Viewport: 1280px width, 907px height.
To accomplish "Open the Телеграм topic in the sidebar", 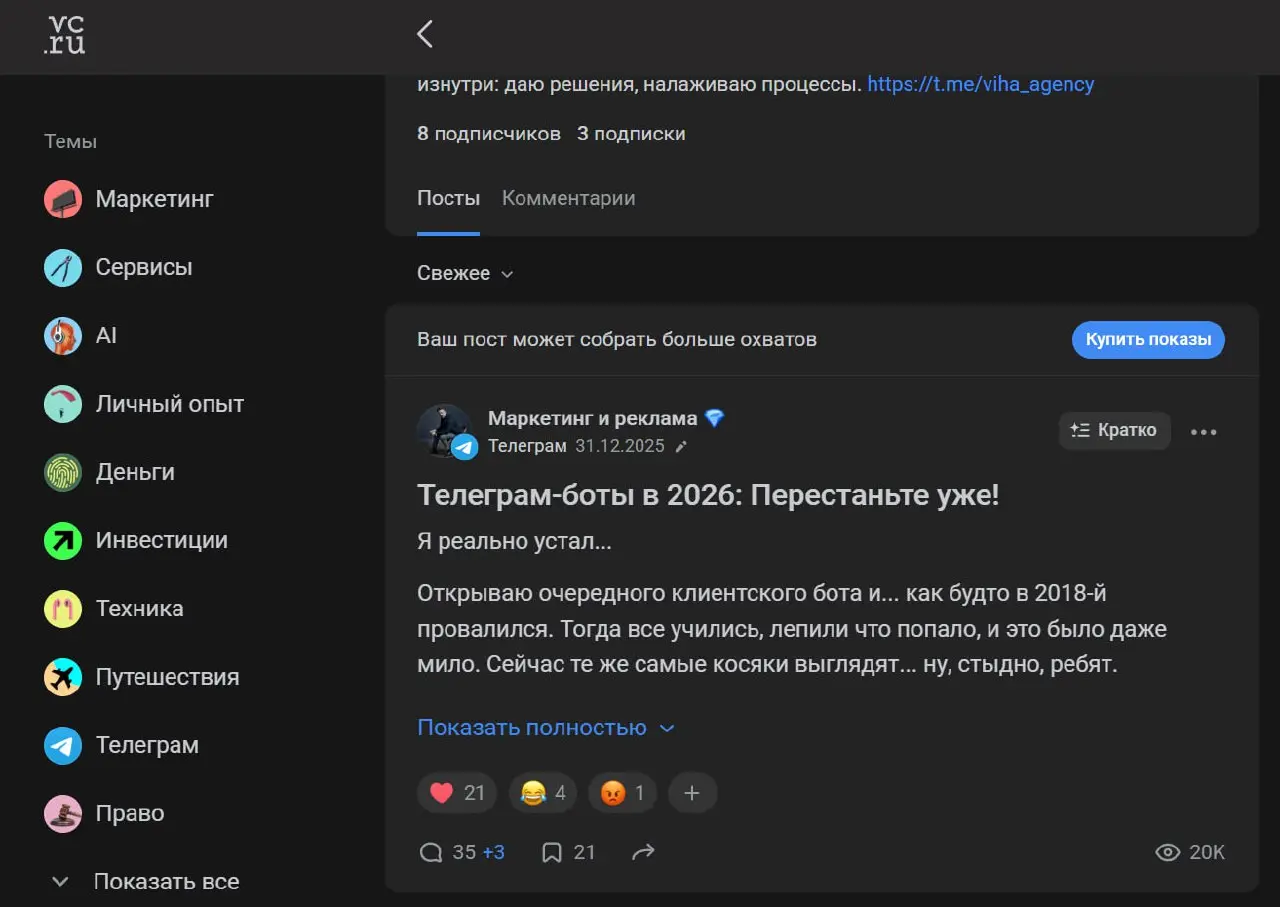I will tap(148, 745).
